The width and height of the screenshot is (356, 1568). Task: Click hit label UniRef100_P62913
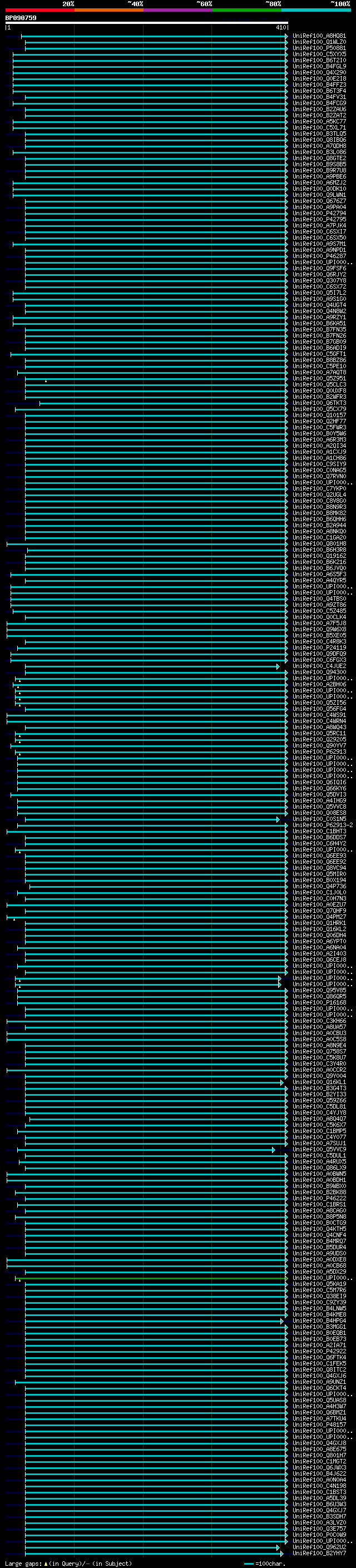[319, 752]
